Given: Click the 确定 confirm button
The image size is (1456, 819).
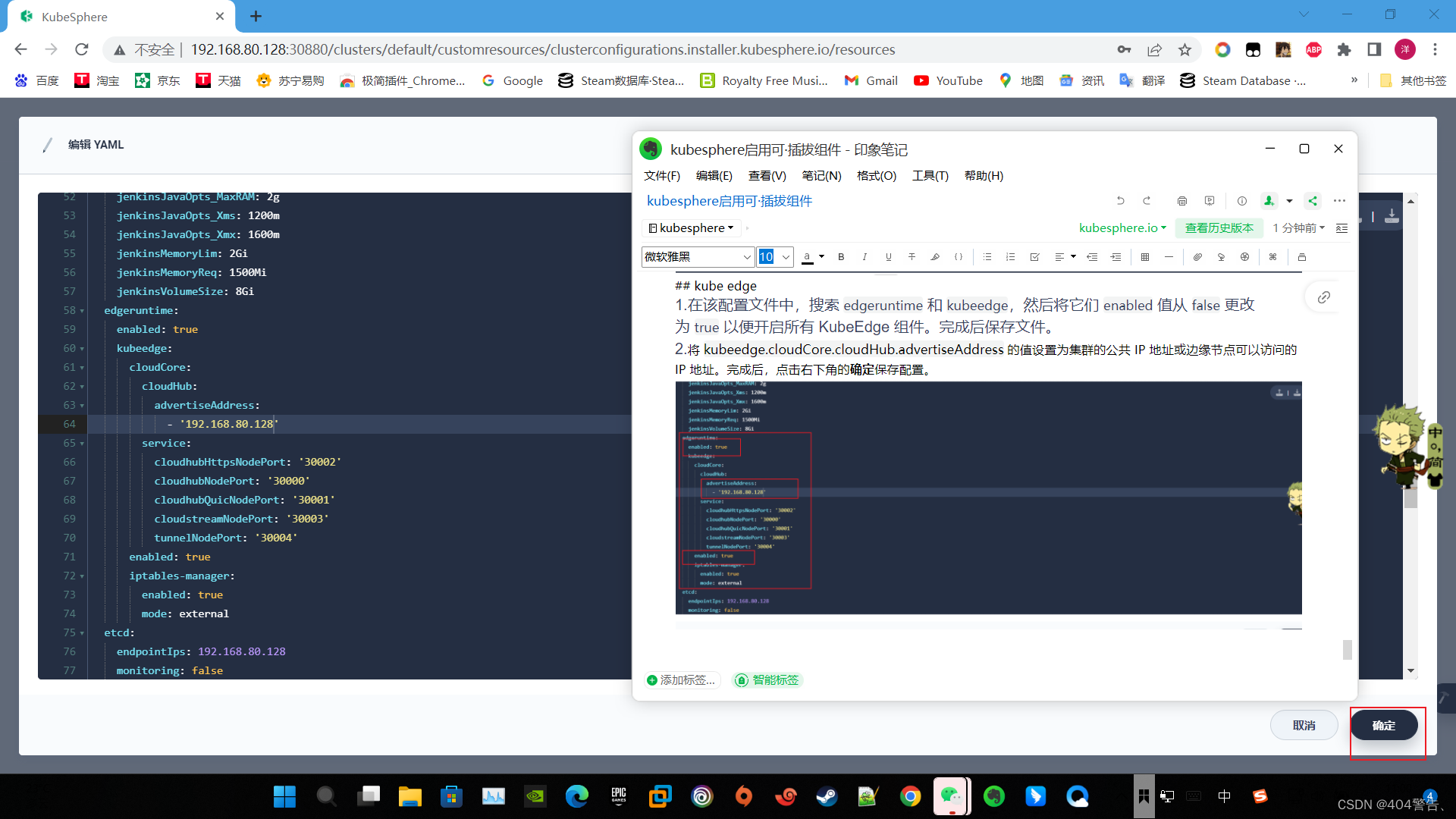Looking at the screenshot, I should coord(1384,726).
